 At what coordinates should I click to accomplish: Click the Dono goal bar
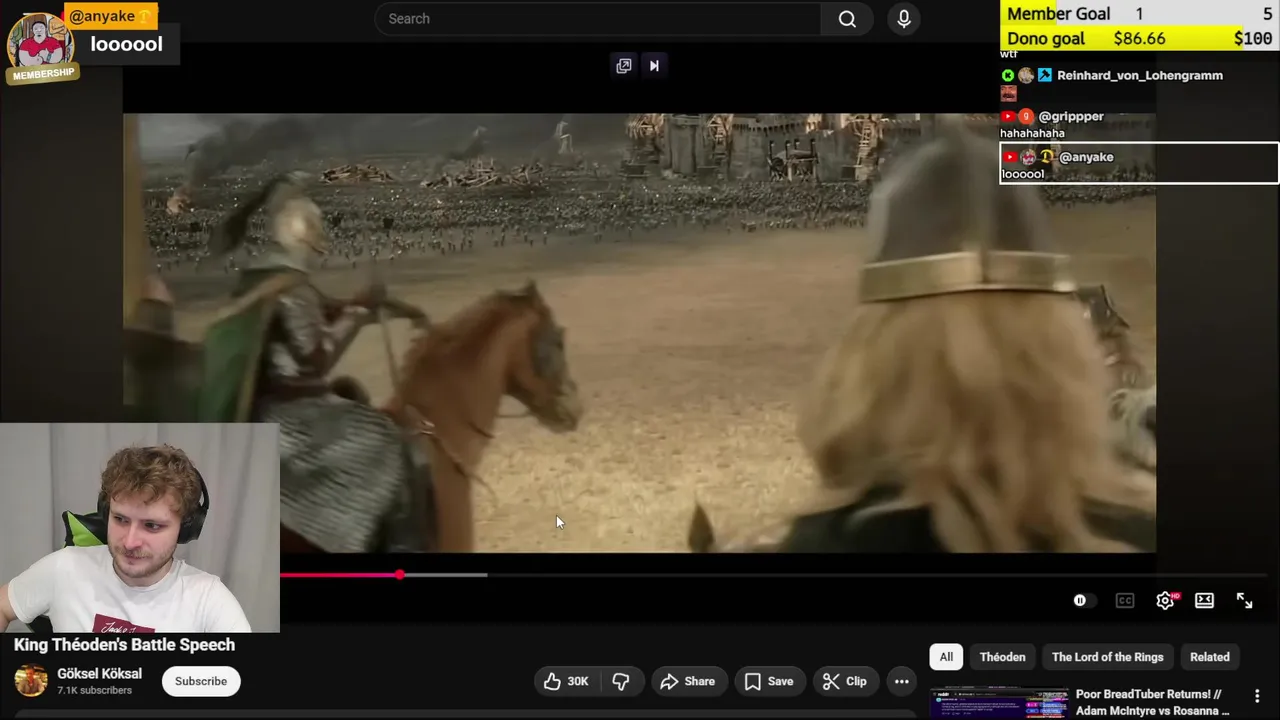pyautogui.click(x=1140, y=38)
